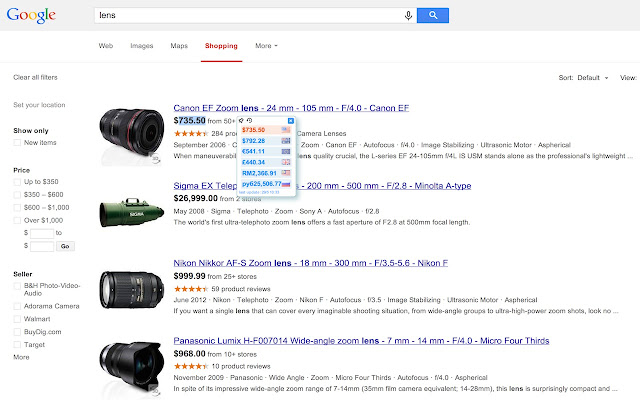Show More sellers in the sidebar
Image resolution: width=640 pixels, height=400 pixels.
[21, 357]
